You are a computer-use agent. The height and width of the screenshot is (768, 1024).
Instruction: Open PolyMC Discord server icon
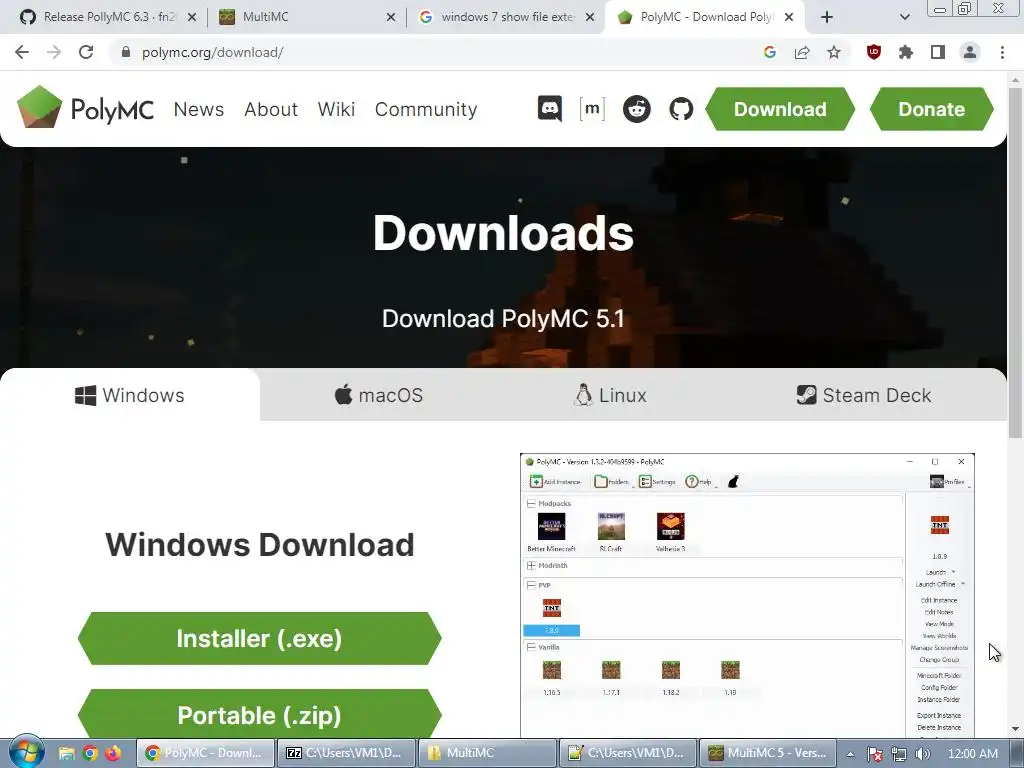coord(550,109)
